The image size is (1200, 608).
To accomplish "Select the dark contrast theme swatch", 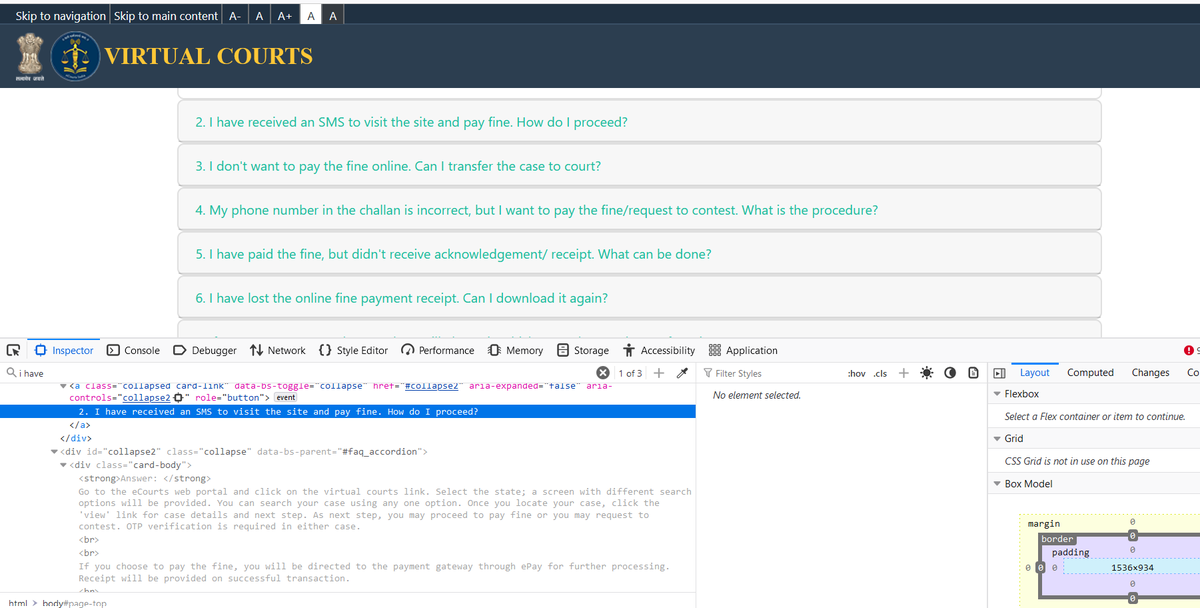I will tap(333, 15).
